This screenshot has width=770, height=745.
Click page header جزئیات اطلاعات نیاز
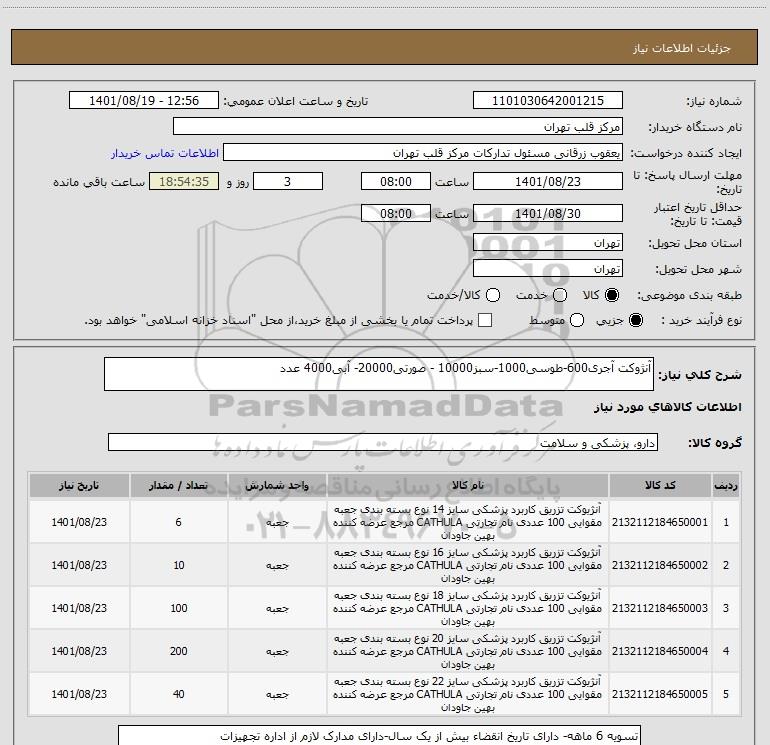(681, 48)
